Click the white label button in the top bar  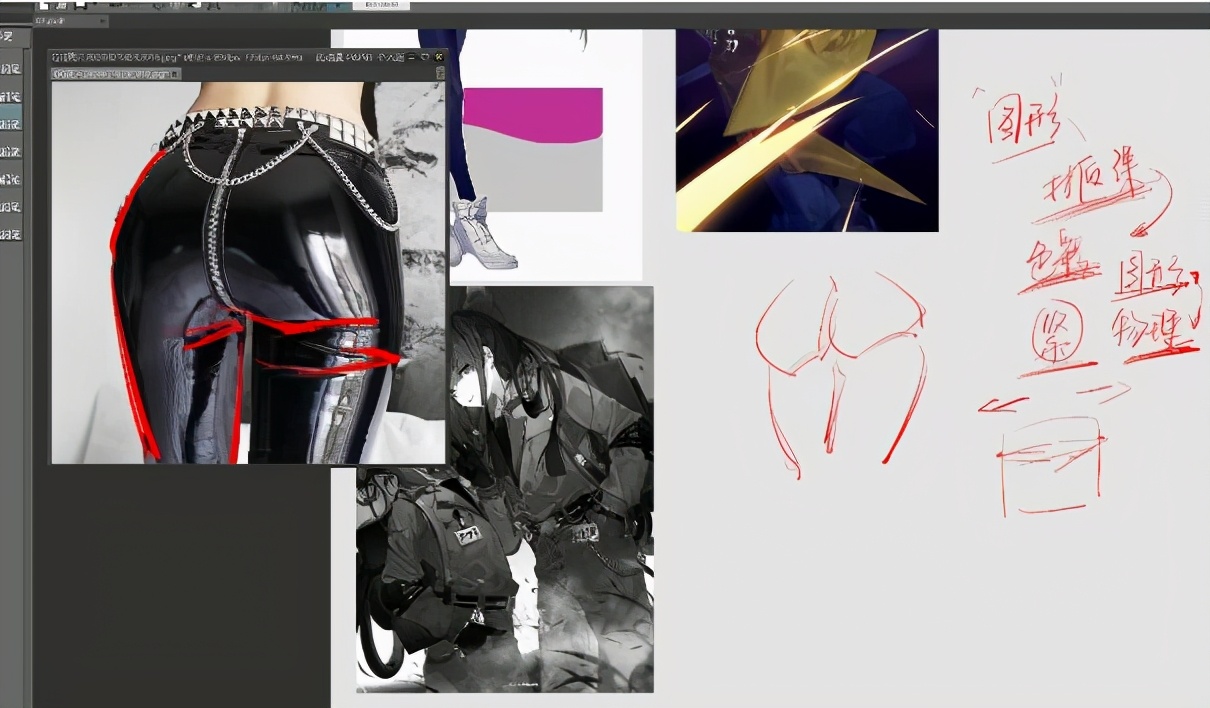[381, 5]
